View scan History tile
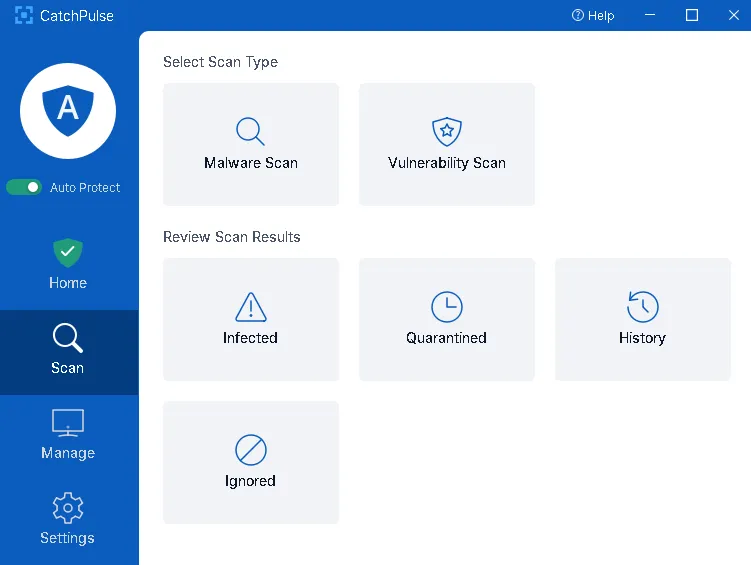751x565 pixels. point(642,319)
